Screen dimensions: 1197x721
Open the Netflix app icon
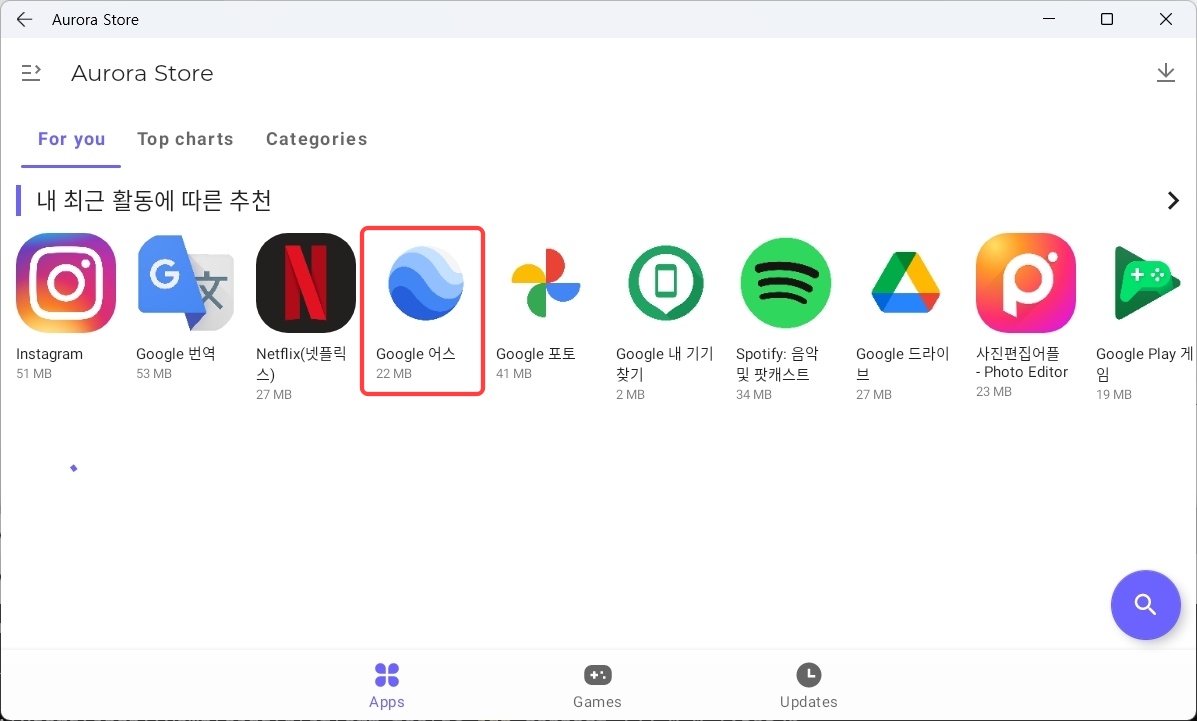[x=305, y=283]
